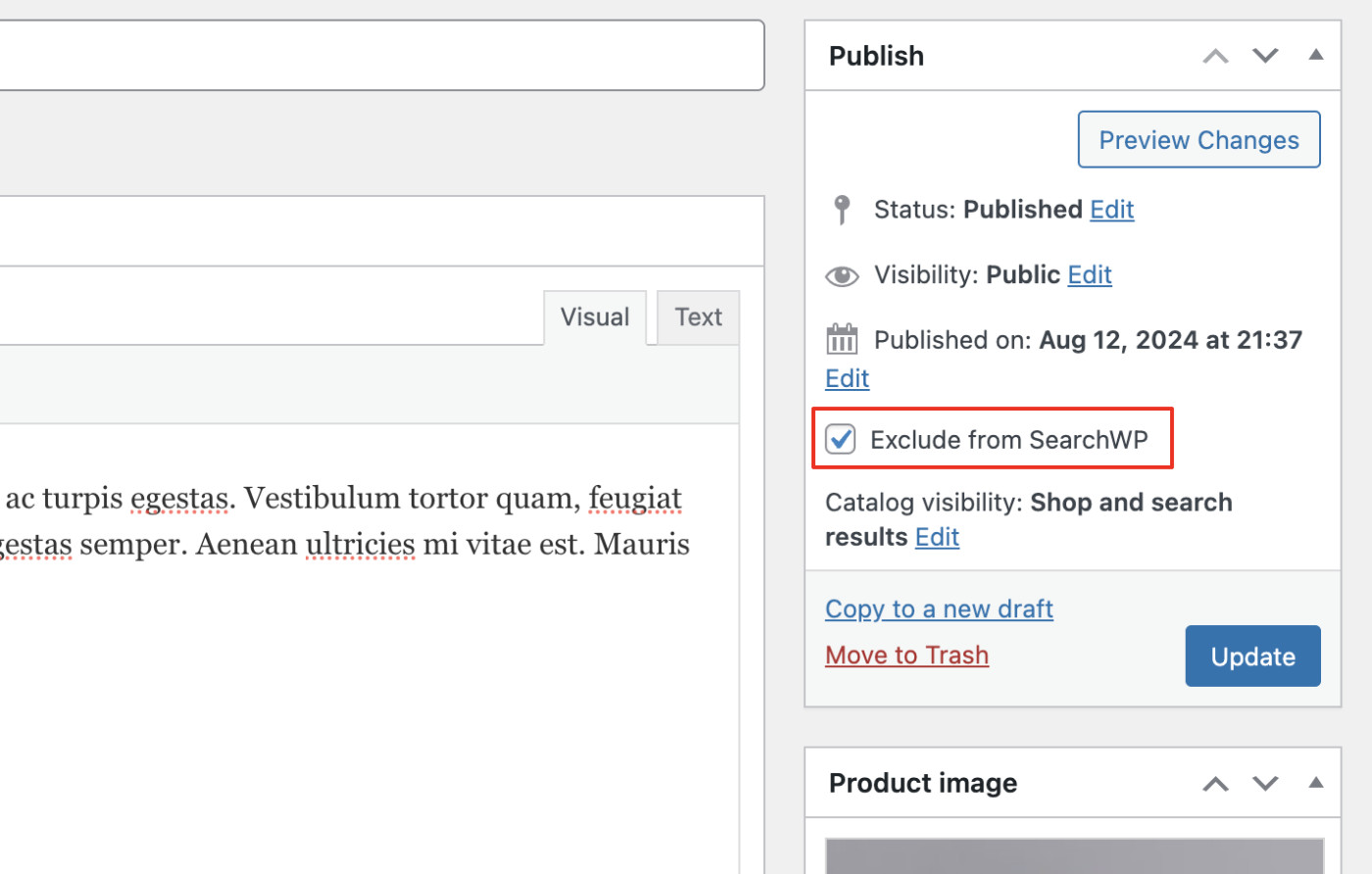Screen dimensions: 1372x874
Task: Click the eye icon next to Visibility
Action: 842,275
